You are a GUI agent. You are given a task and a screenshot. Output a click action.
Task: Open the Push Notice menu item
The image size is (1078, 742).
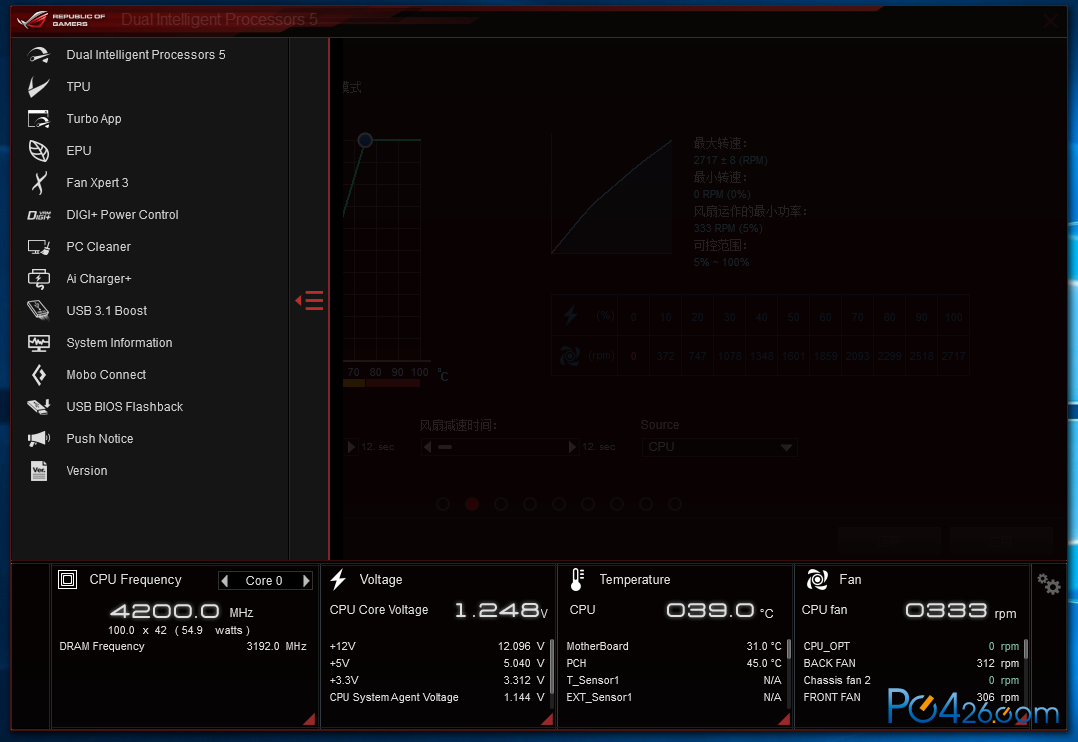100,439
